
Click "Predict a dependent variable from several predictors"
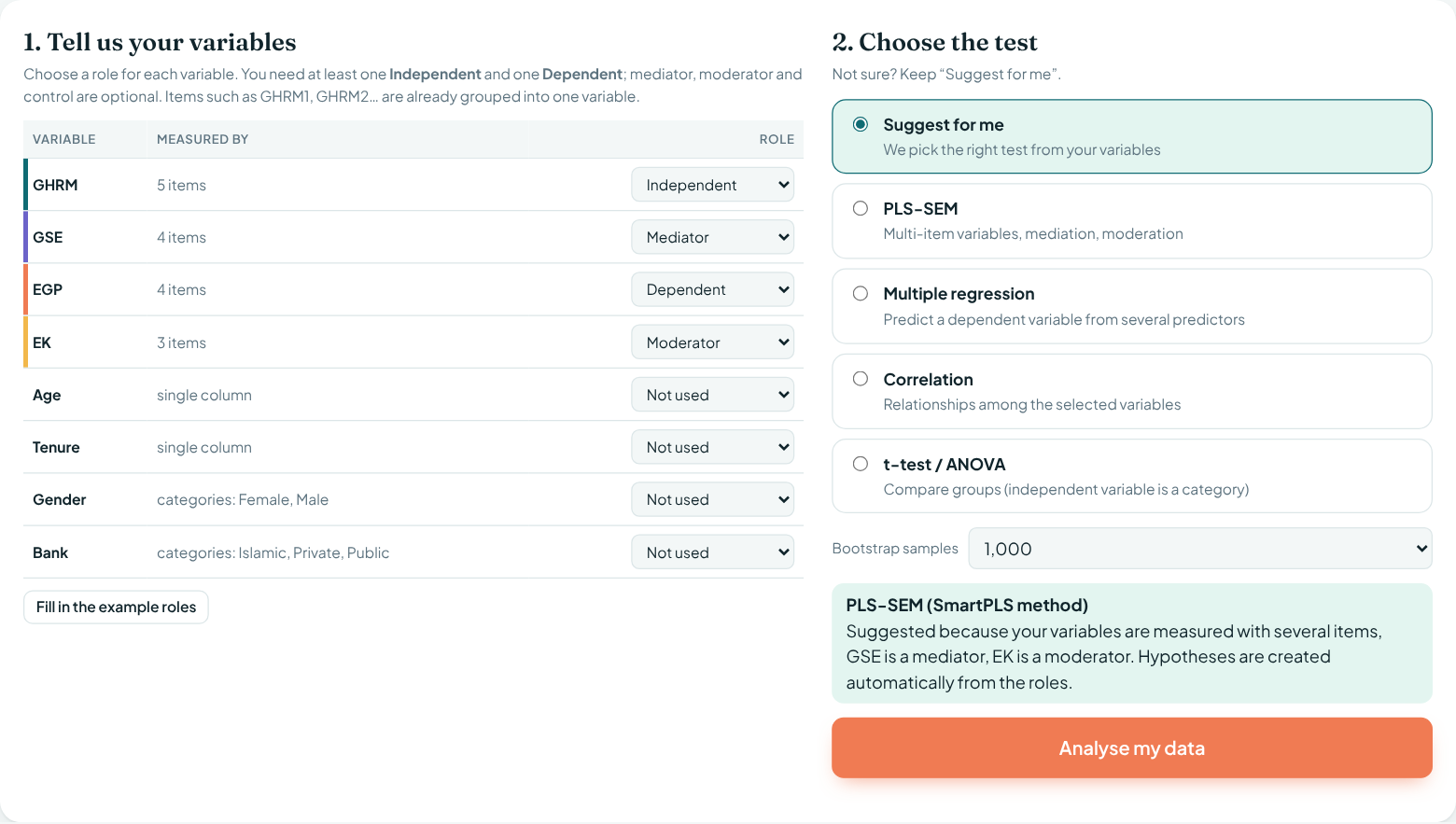tap(1064, 319)
